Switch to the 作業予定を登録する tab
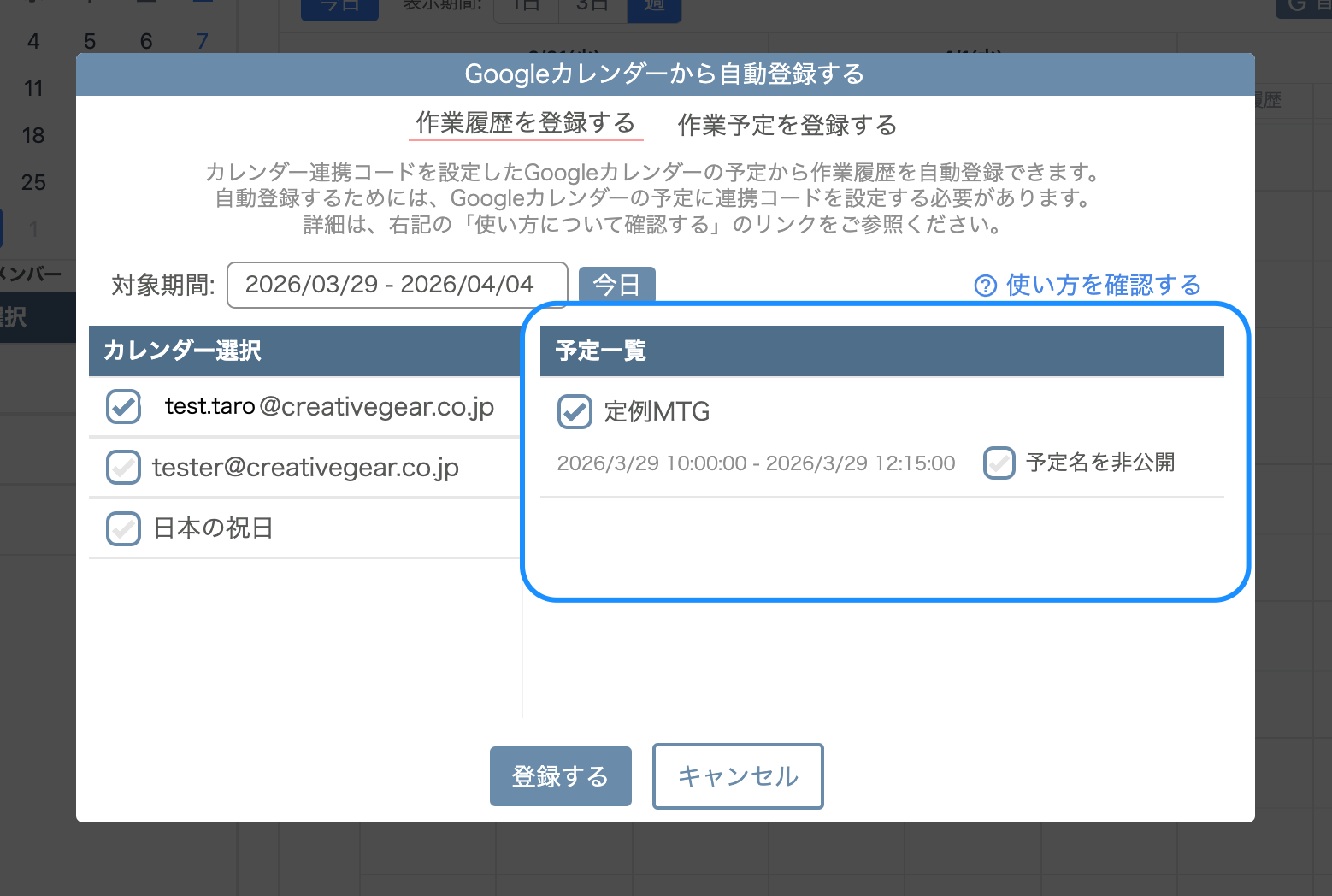1332x896 pixels. (x=786, y=125)
